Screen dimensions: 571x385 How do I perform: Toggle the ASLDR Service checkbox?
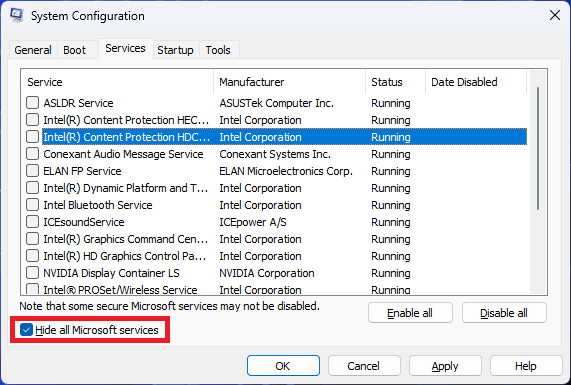click(32, 103)
